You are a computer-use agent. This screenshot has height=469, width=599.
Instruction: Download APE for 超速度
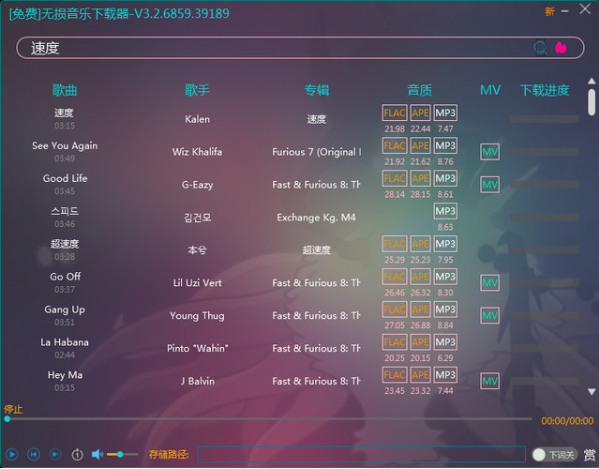coord(420,244)
